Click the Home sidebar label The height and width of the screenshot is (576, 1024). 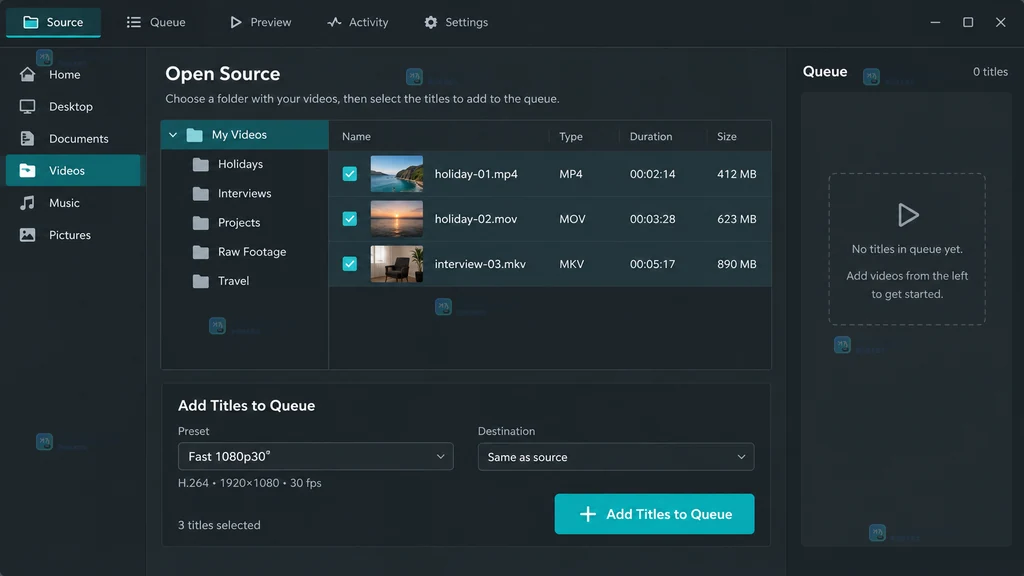(65, 74)
